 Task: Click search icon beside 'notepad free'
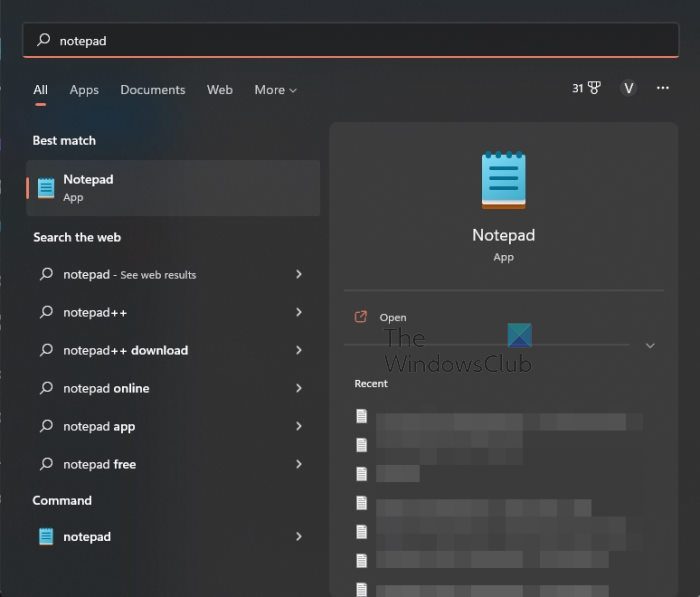46,463
